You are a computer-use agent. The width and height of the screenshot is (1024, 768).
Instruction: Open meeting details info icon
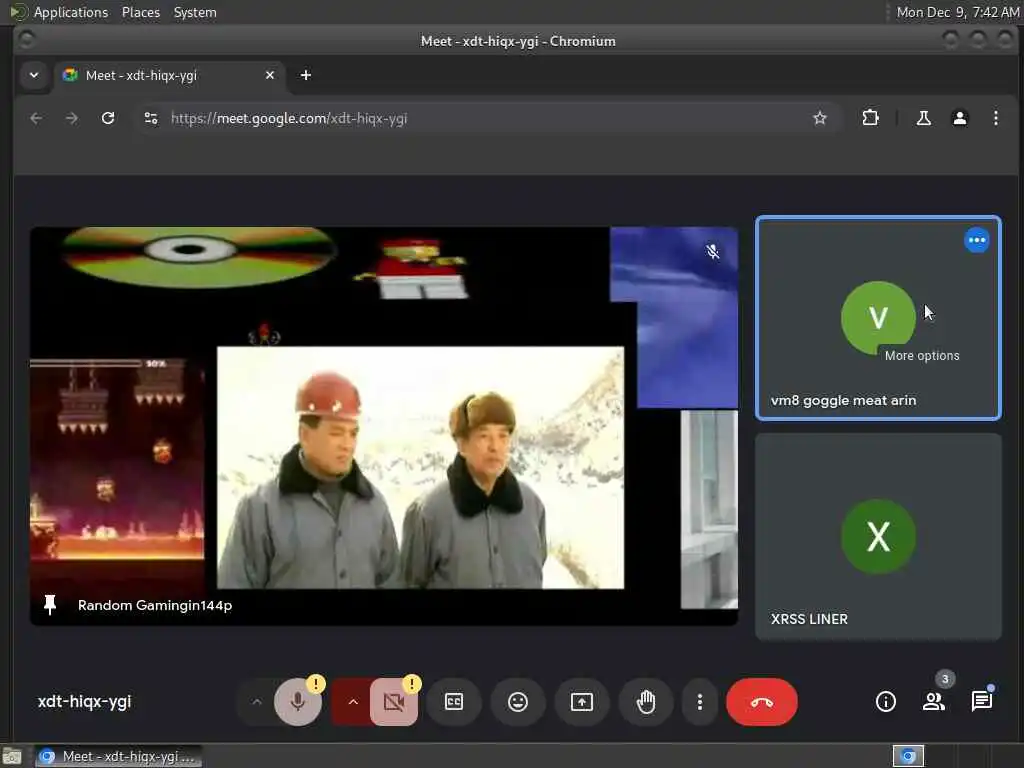click(886, 702)
